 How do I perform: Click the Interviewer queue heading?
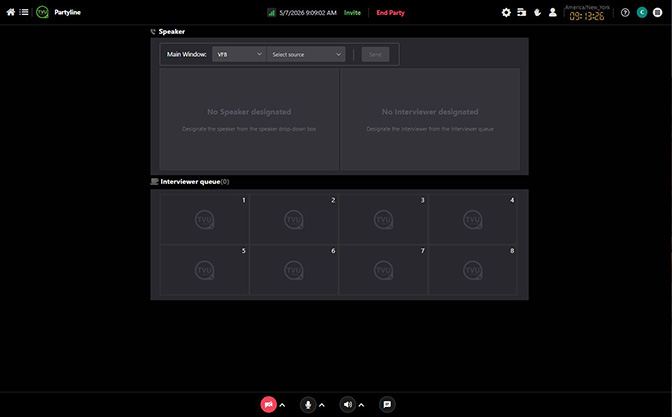tap(190, 182)
